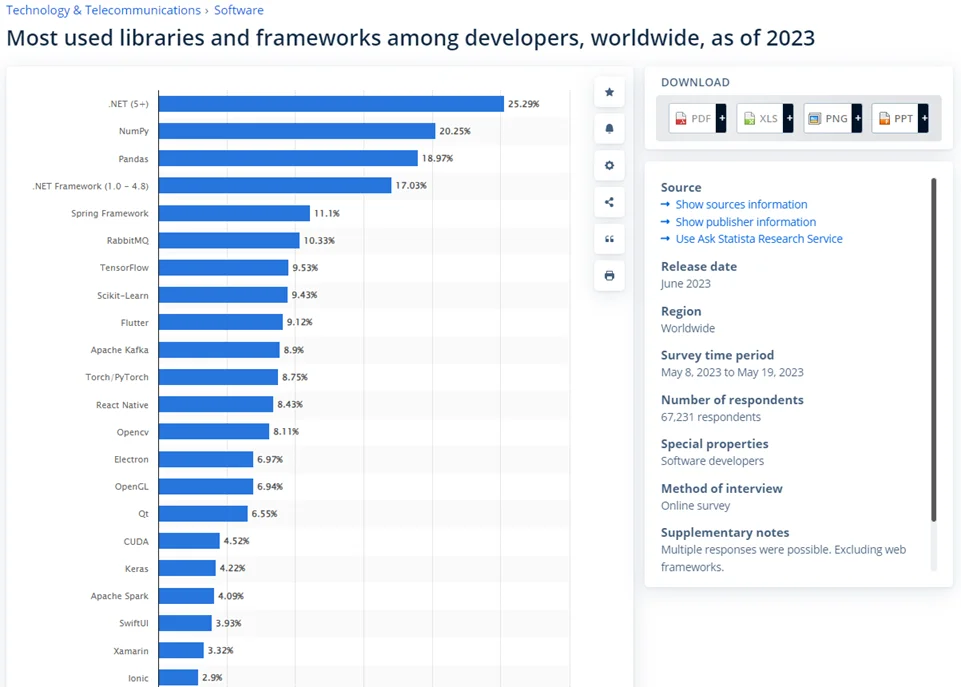The height and width of the screenshot is (687, 961).
Task: Click the May 8, 2023 to May 19, 2023 text
Action: 732,372
